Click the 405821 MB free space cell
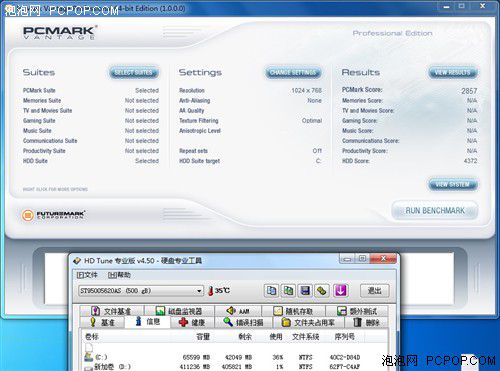The image size is (500, 371). [237, 367]
